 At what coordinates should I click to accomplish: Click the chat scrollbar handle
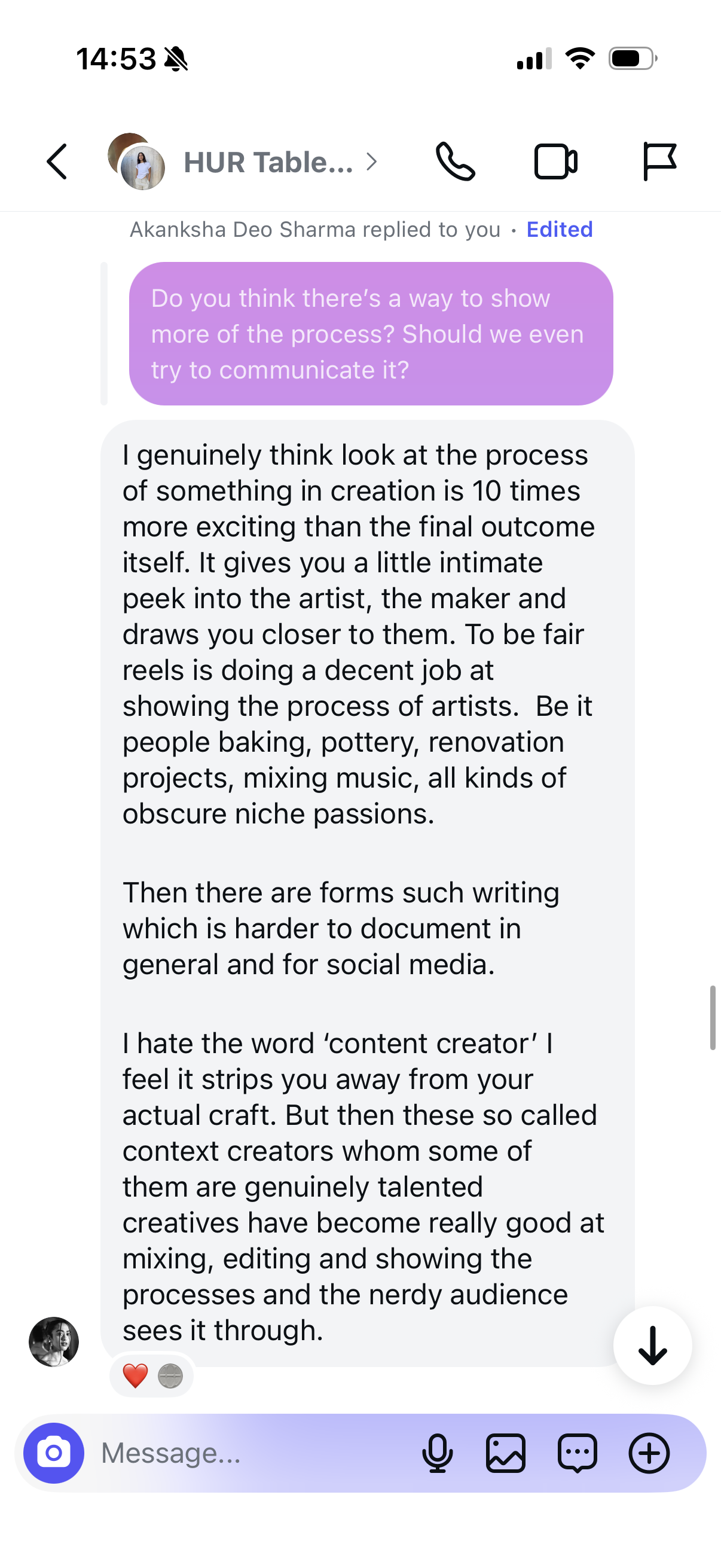click(x=712, y=1018)
